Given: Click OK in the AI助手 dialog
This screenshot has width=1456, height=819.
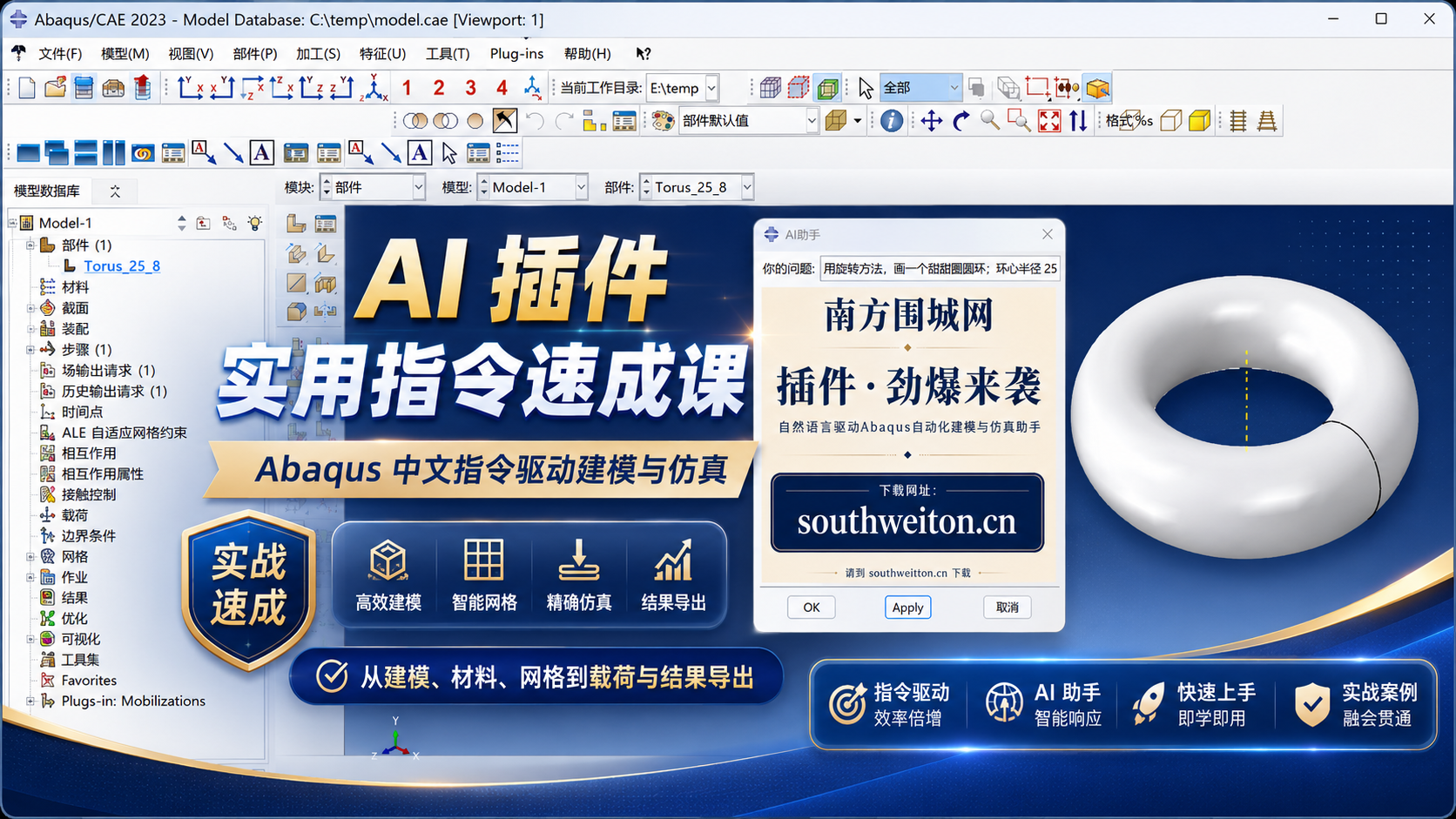Looking at the screenshot, I should tap(812, 608).
